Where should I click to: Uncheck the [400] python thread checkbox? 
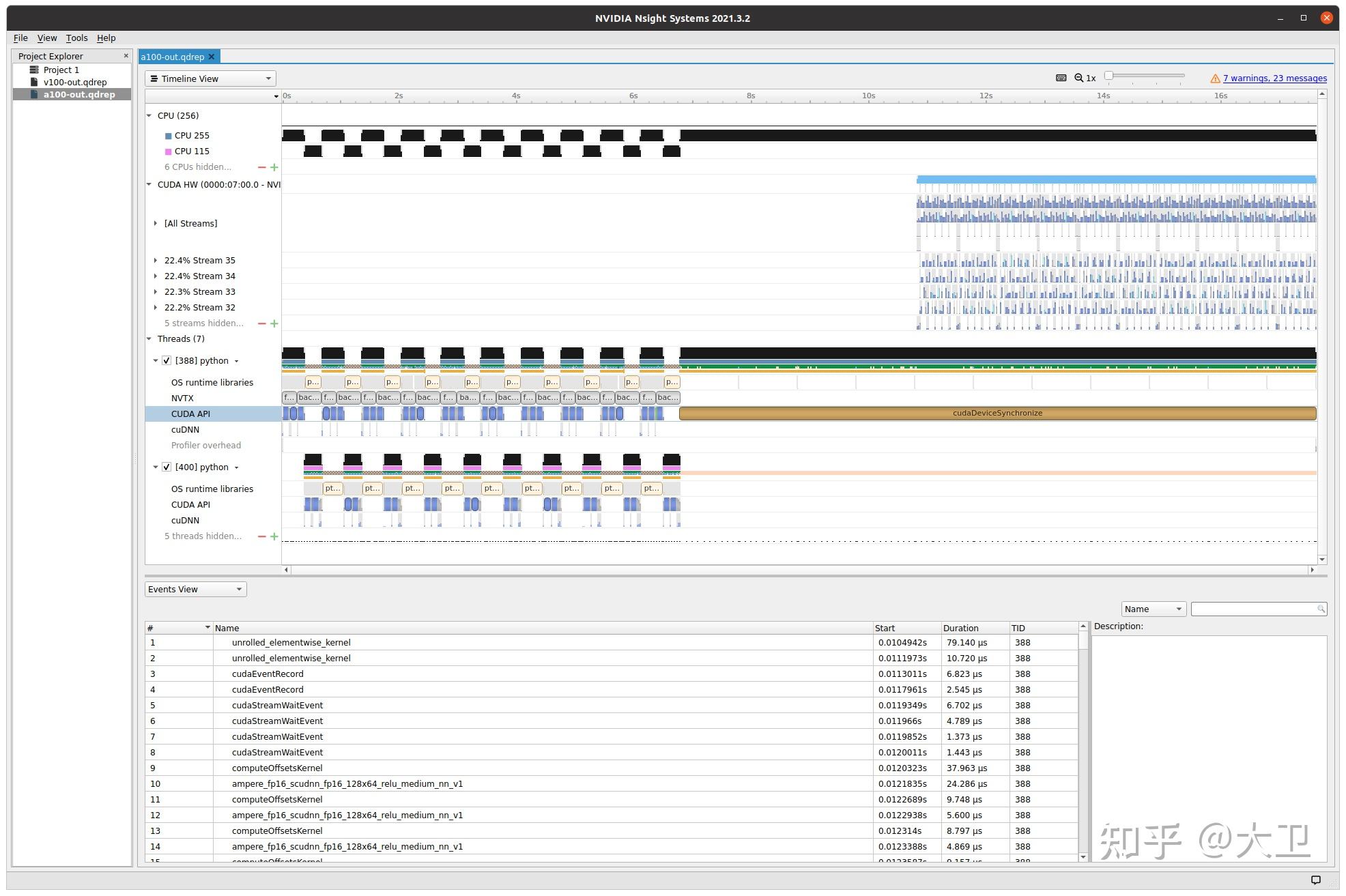tap(167, 467)
